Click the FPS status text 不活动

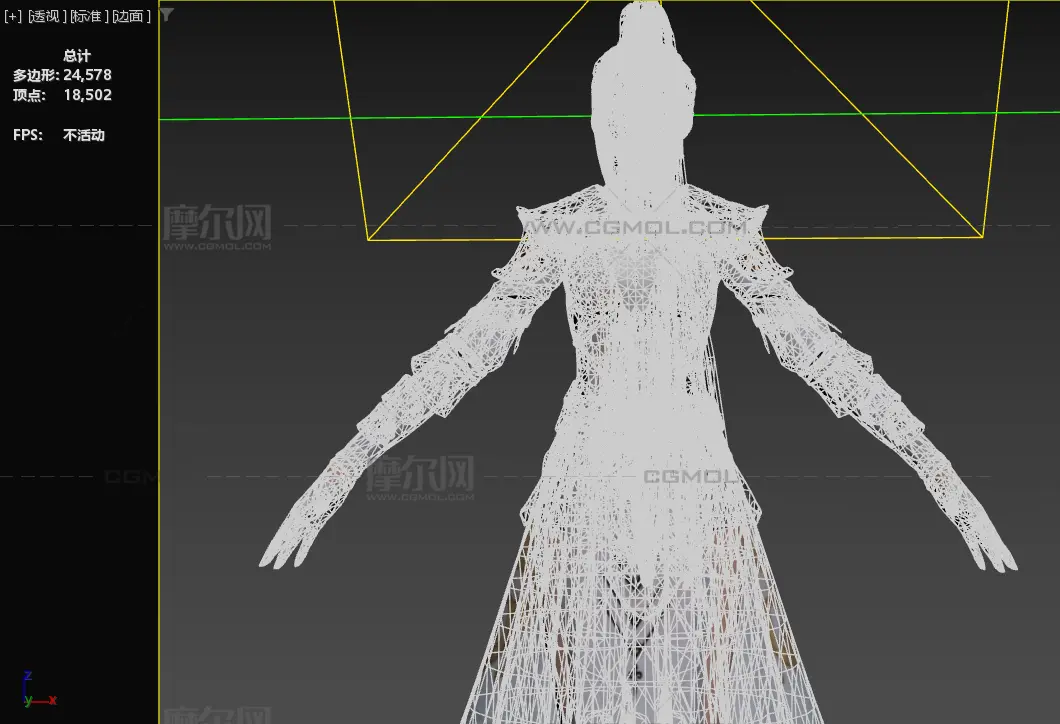pyautogui.click(x=84, y=135)
